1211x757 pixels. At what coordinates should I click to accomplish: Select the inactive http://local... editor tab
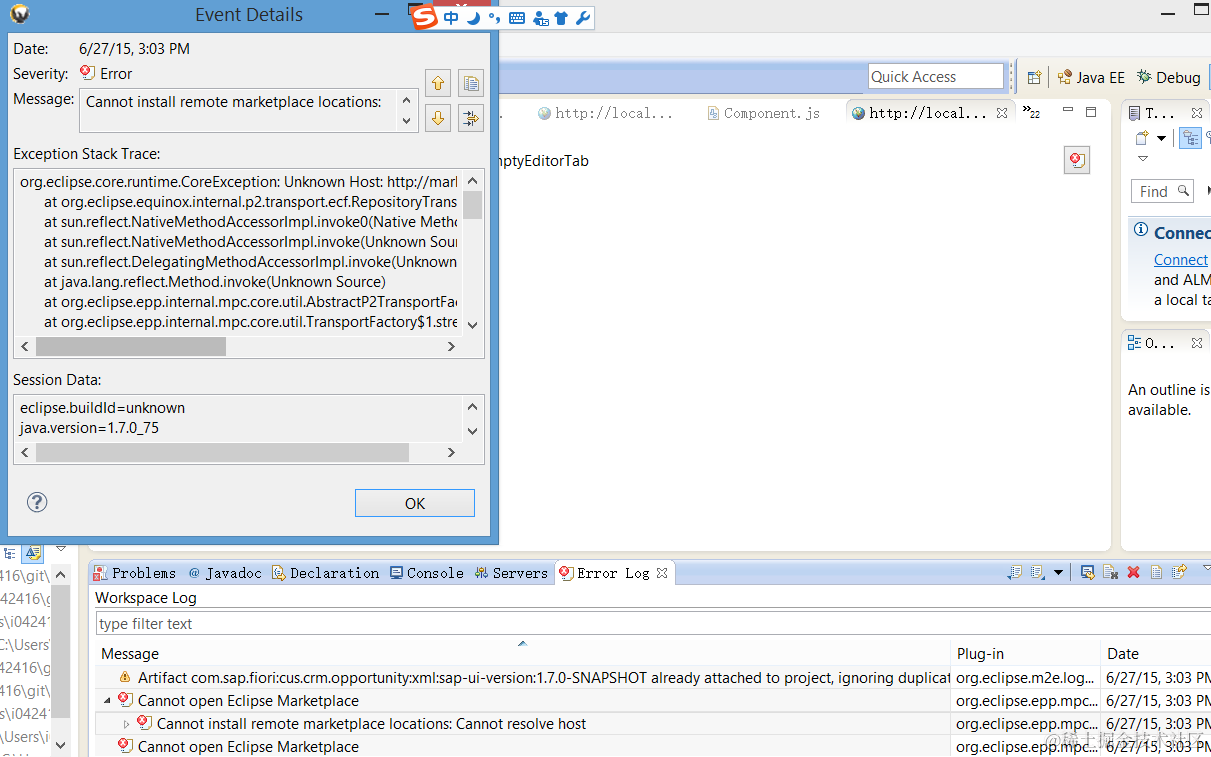(x=605, y=113)
